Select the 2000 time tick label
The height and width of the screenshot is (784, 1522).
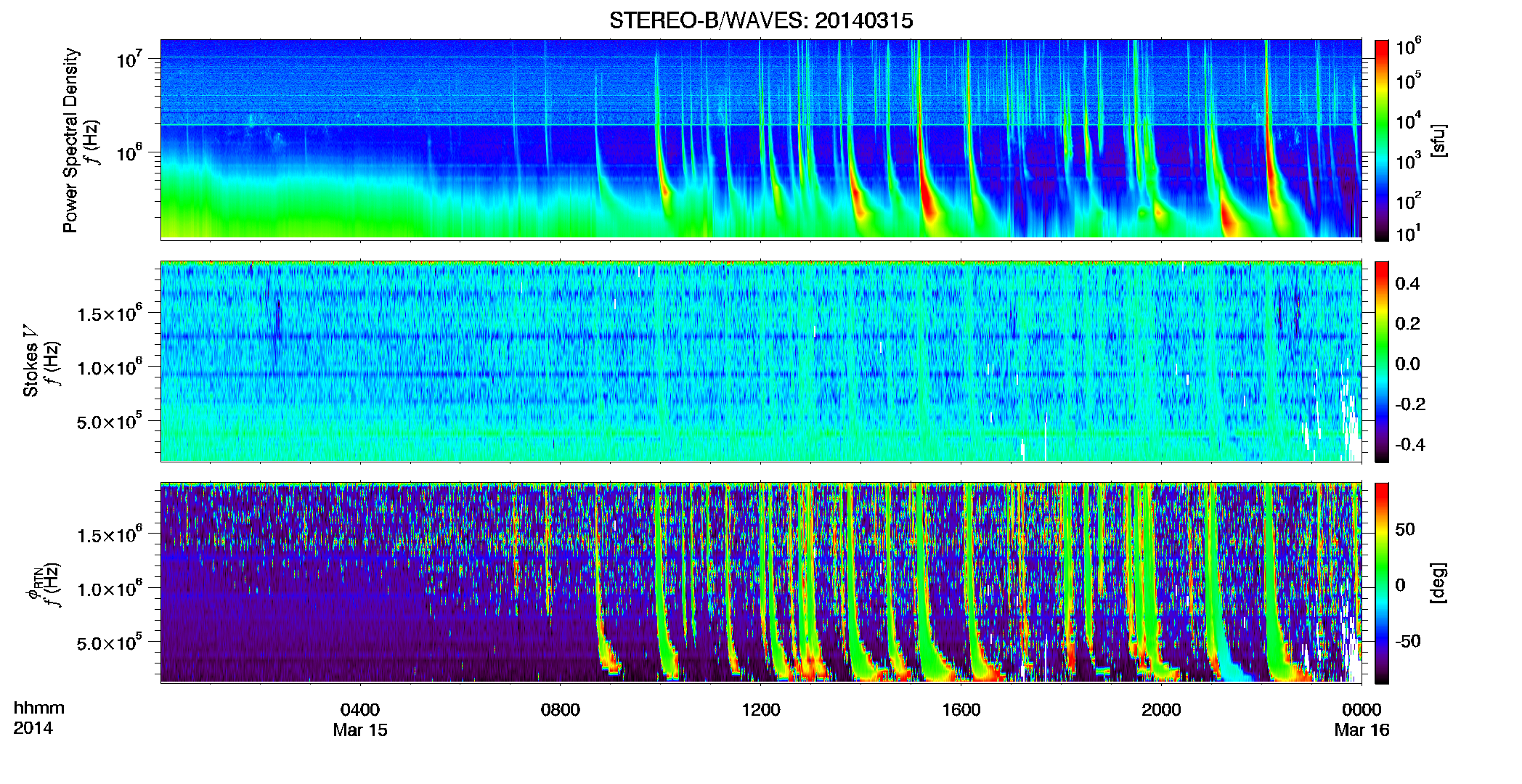tap(1161, 710)
